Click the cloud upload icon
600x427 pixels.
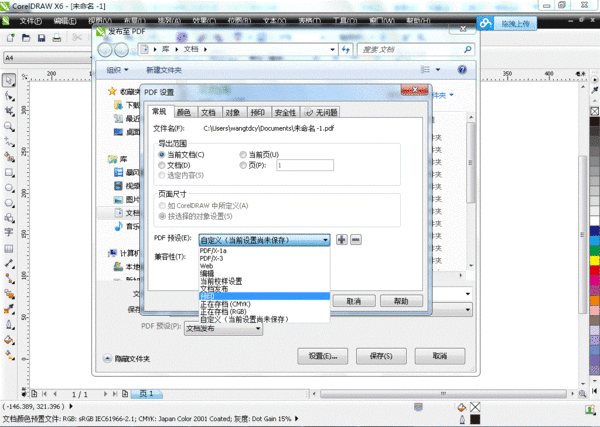pos(485,23)
